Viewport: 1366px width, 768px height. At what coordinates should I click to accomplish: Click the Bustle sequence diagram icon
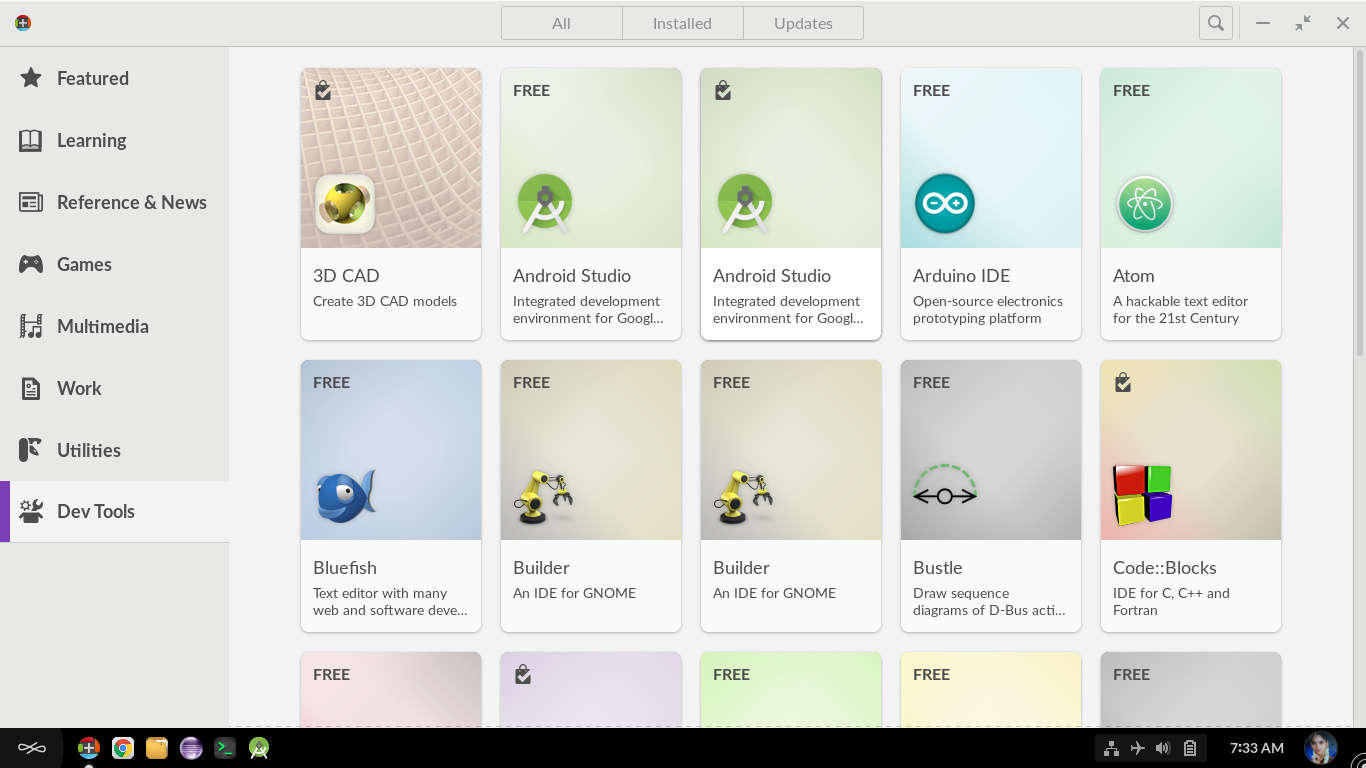pos(945,485)
